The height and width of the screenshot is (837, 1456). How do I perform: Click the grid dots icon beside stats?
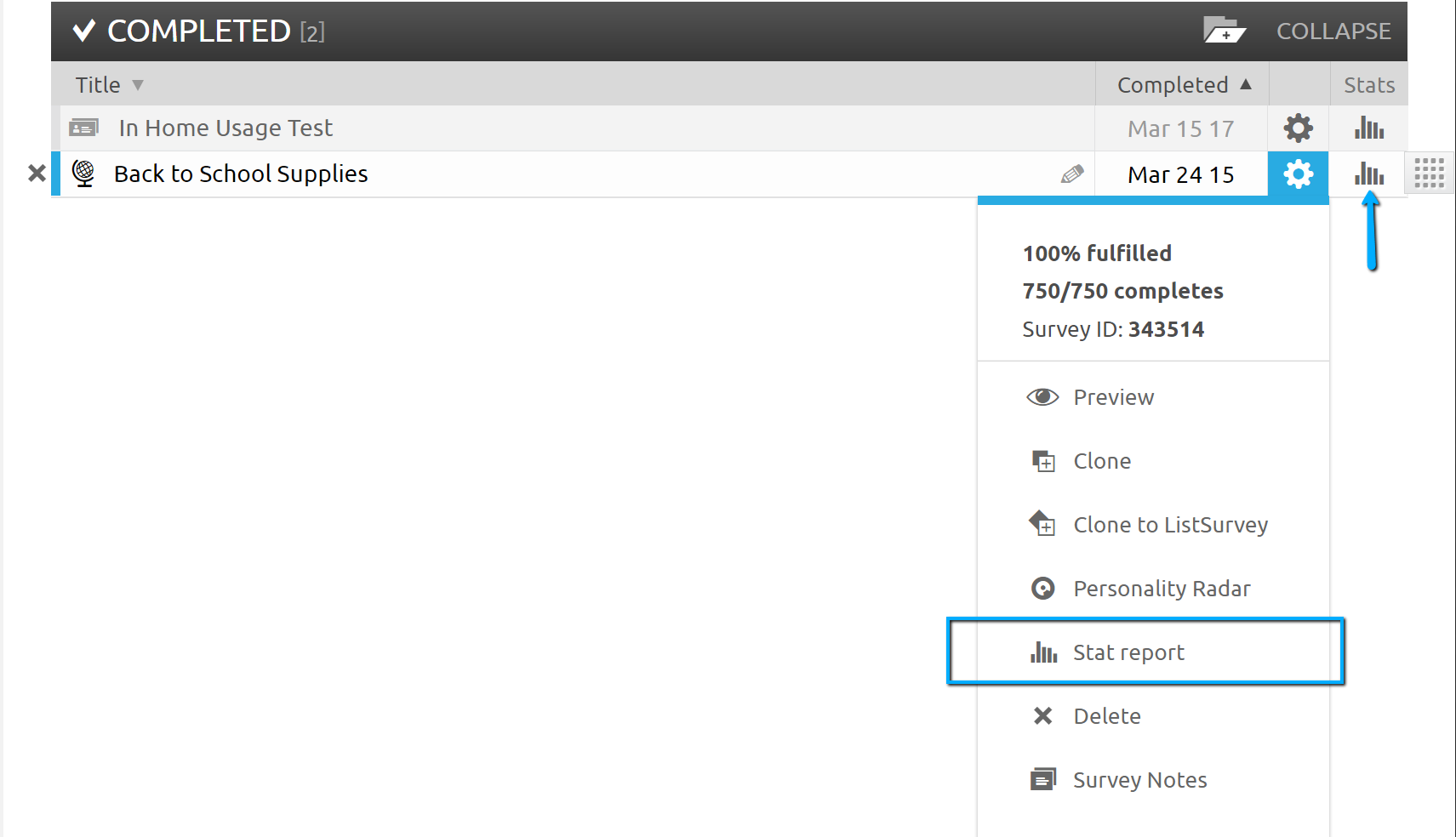(x=1429, y=174)
